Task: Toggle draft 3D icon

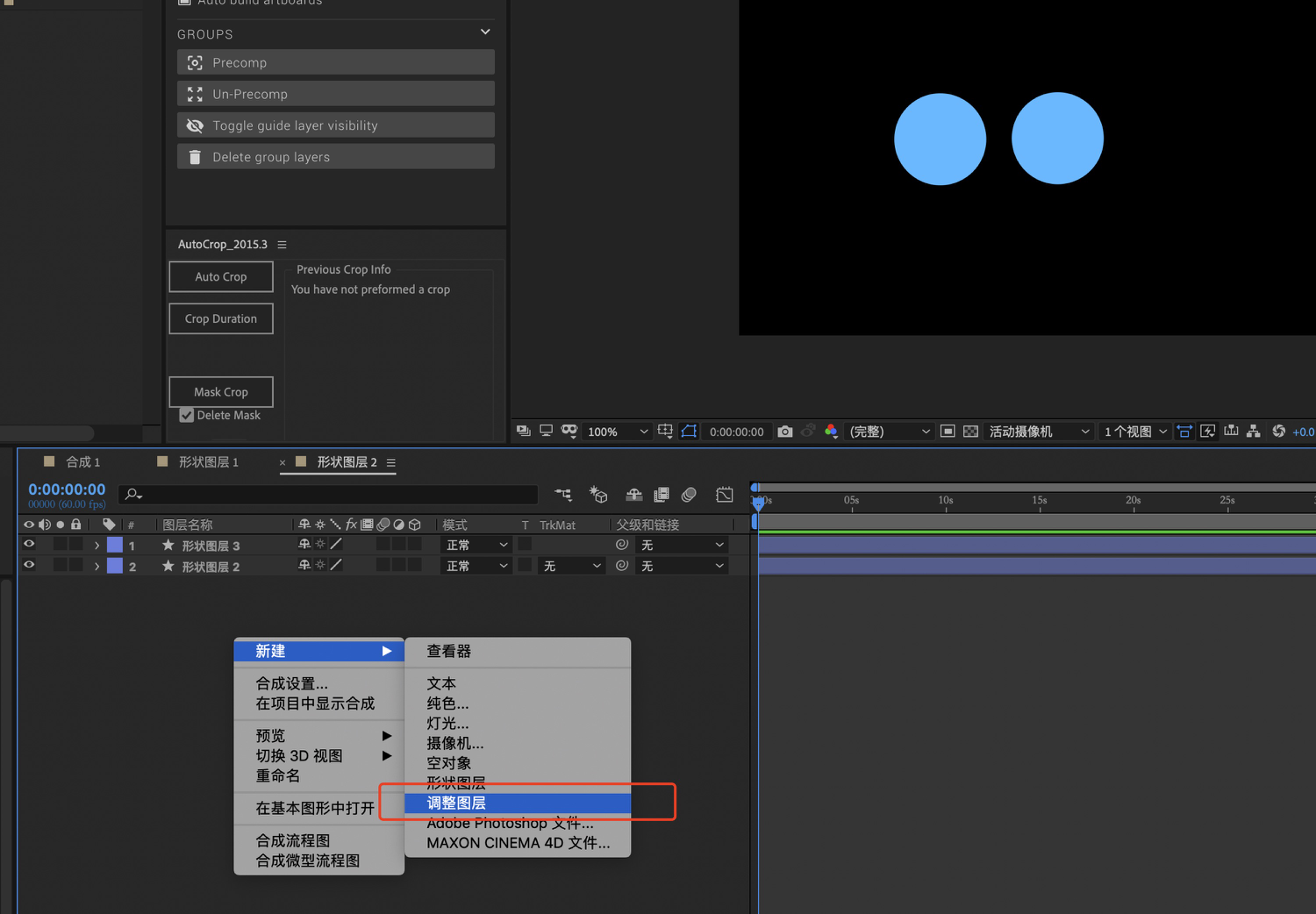Action: (598, 495)
